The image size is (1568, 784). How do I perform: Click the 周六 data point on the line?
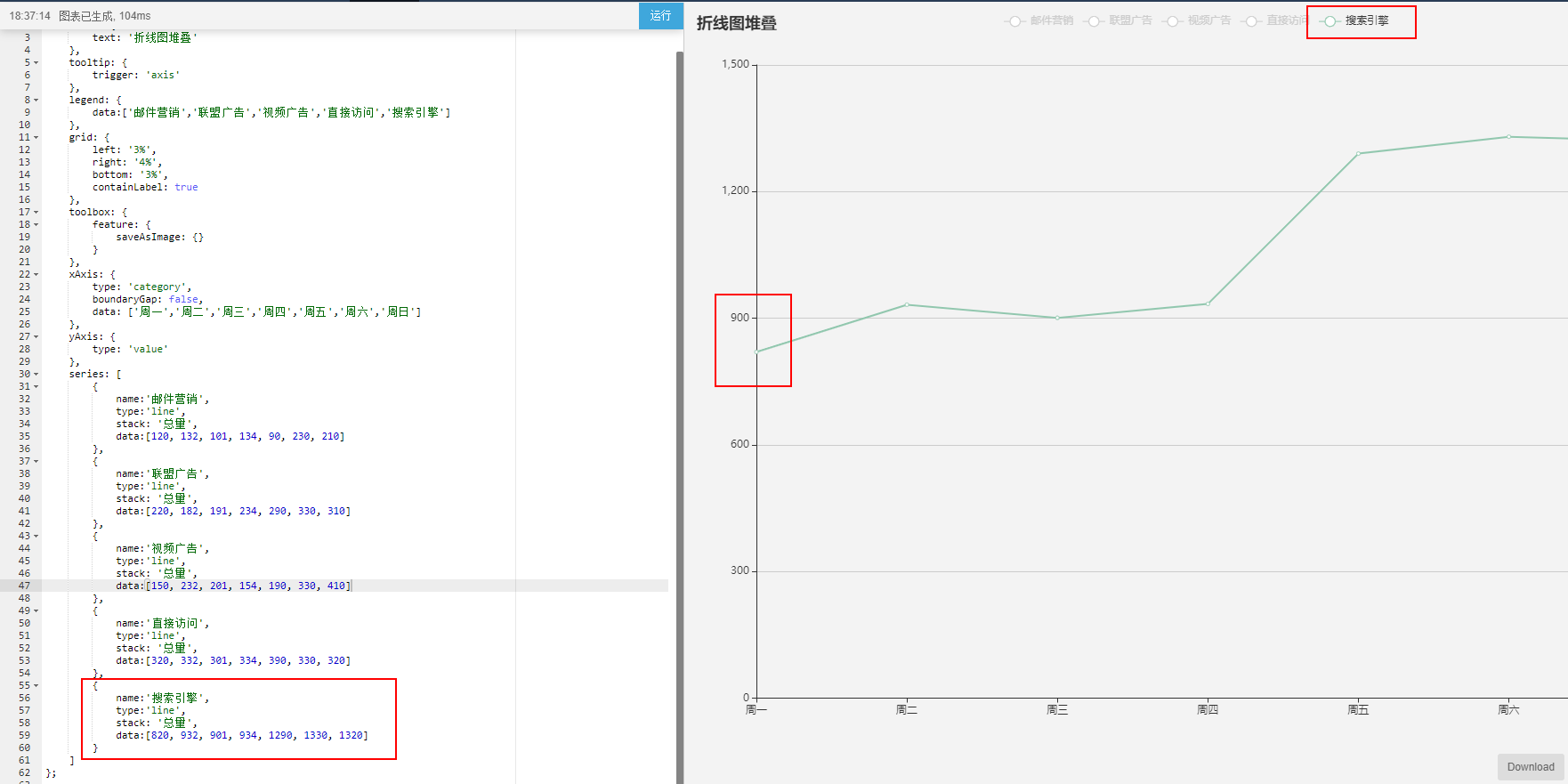[x=1508, y=136]
